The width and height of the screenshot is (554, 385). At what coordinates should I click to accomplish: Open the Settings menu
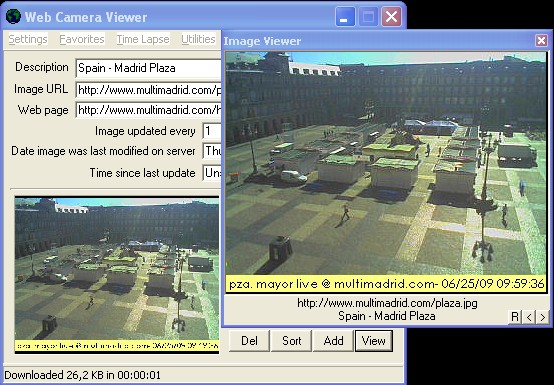pos(28,39)
